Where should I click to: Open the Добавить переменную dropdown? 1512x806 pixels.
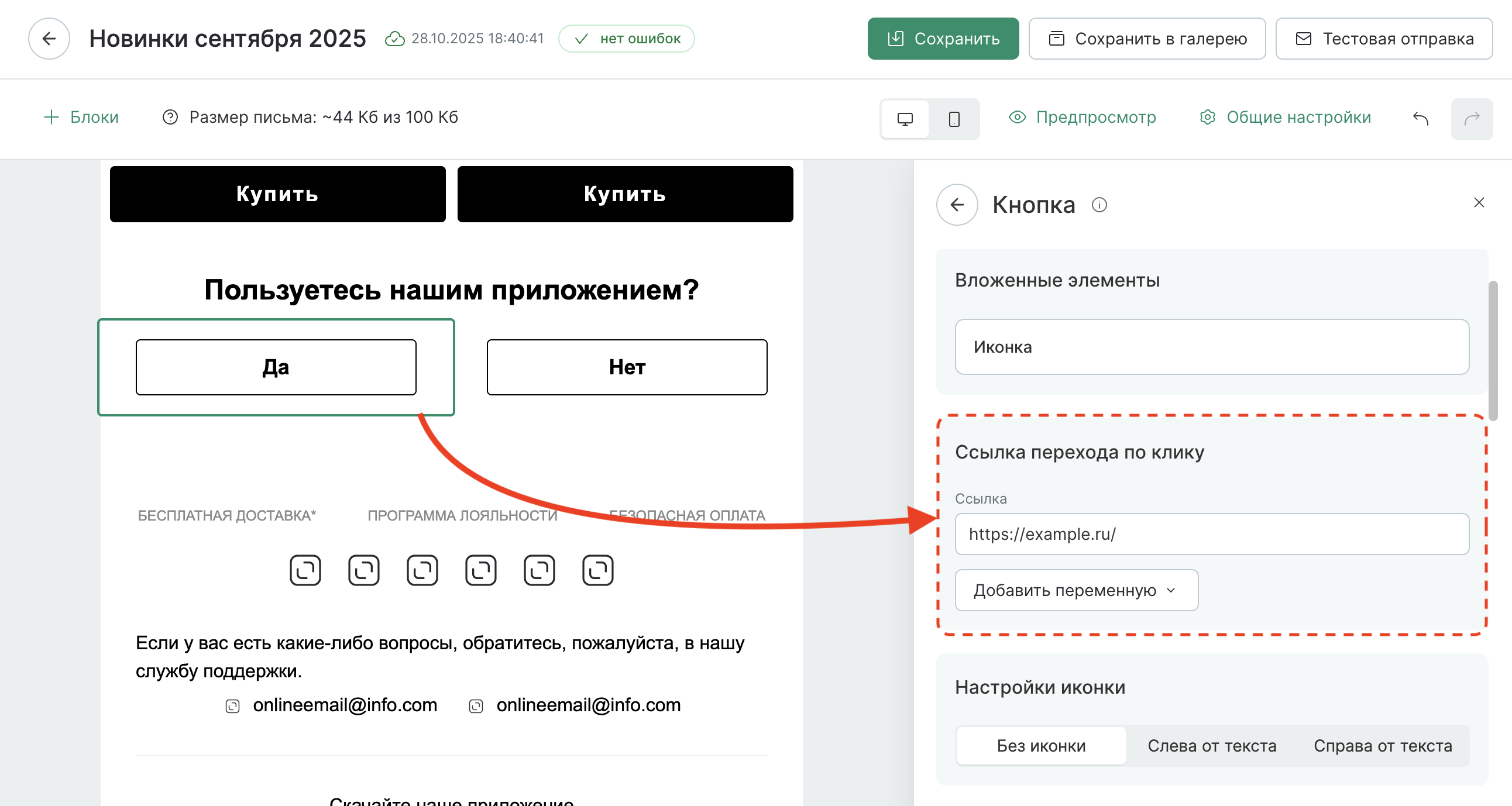tap(1076, 590)
